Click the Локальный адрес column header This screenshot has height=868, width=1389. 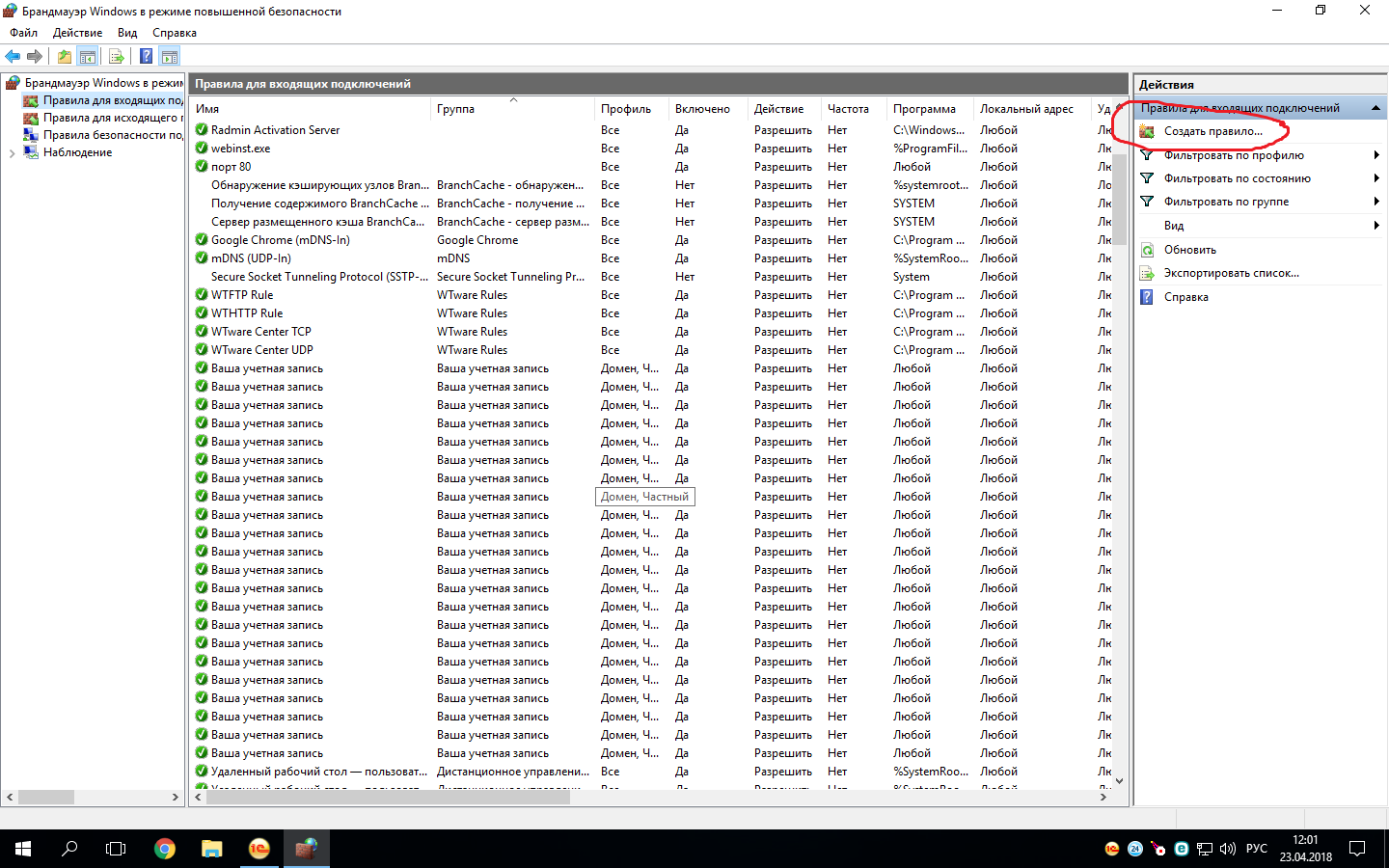[1031, 109]
